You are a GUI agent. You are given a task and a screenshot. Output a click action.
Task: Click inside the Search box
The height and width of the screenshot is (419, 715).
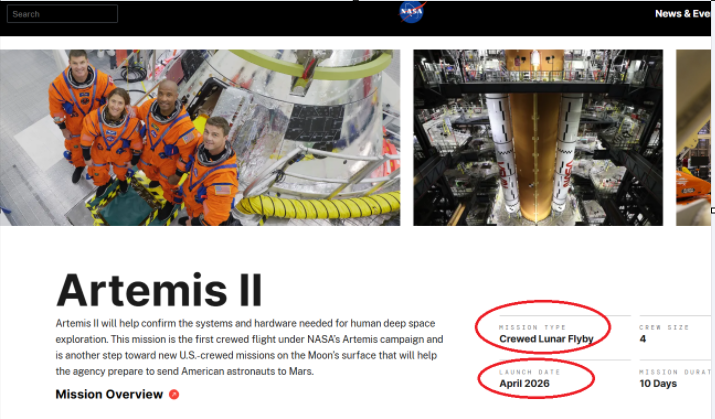coord(63,14)
